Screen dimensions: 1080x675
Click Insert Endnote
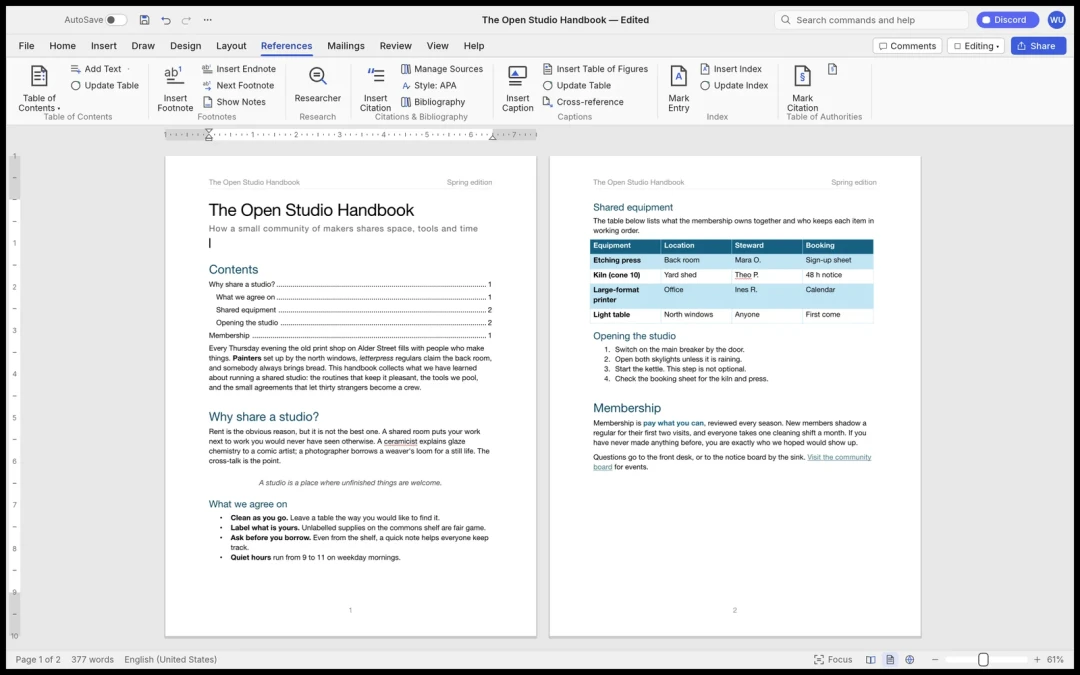coord(239,69)
